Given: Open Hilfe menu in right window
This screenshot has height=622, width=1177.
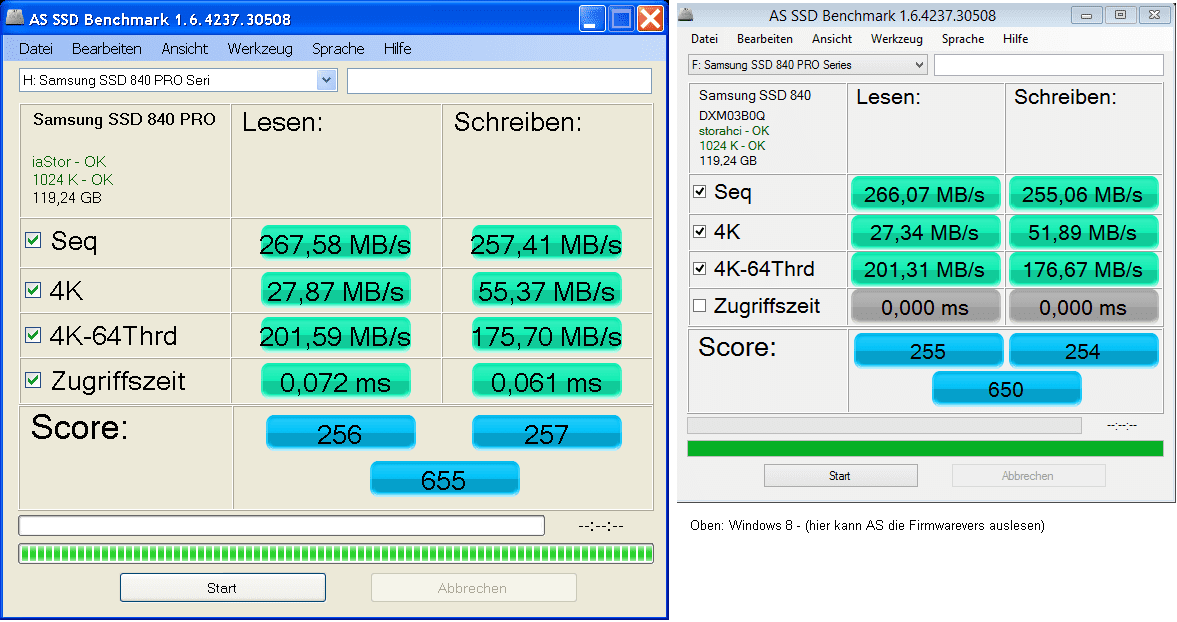Looking at the screenshot, I should [x=1016, y=39].
